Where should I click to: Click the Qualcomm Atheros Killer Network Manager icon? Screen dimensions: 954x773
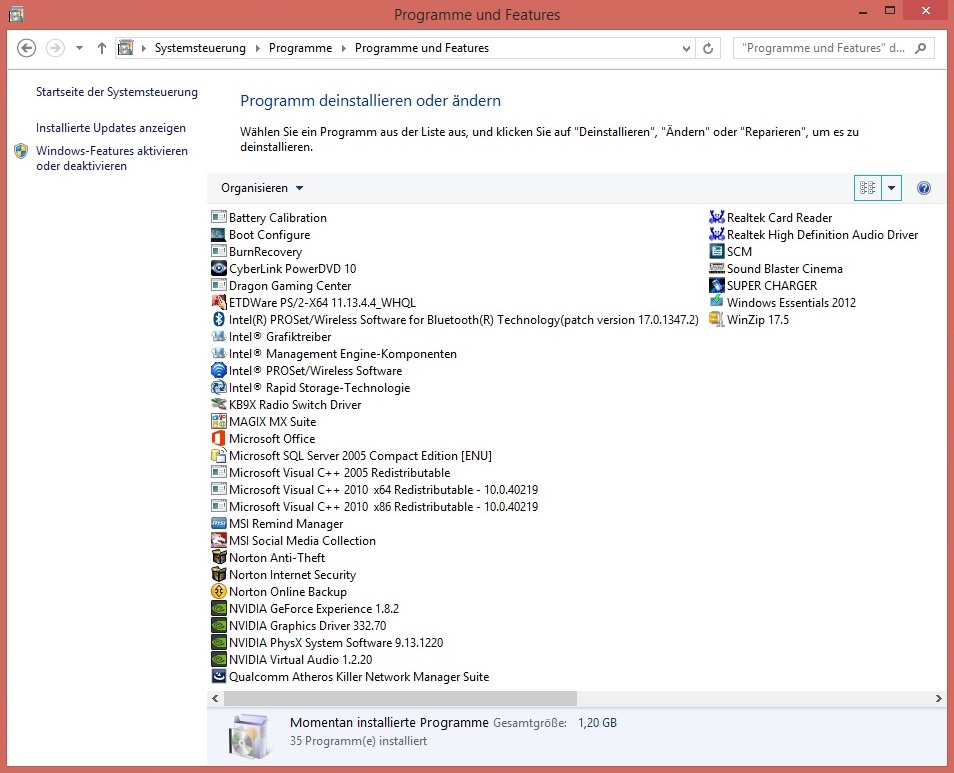click(x=218, y=677)
